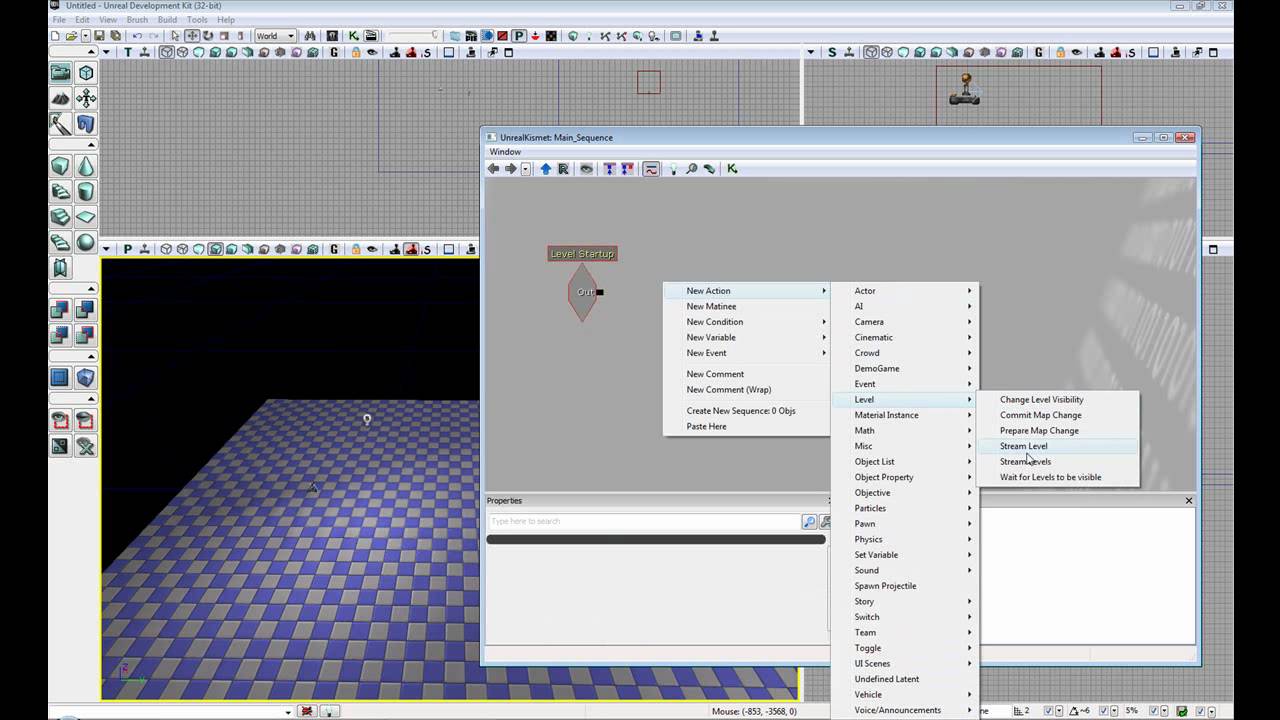Image resolution: width=1280 pixels, height=720 pixels.
Task: Expand the New Condition submenu
Action: point(747,322)
